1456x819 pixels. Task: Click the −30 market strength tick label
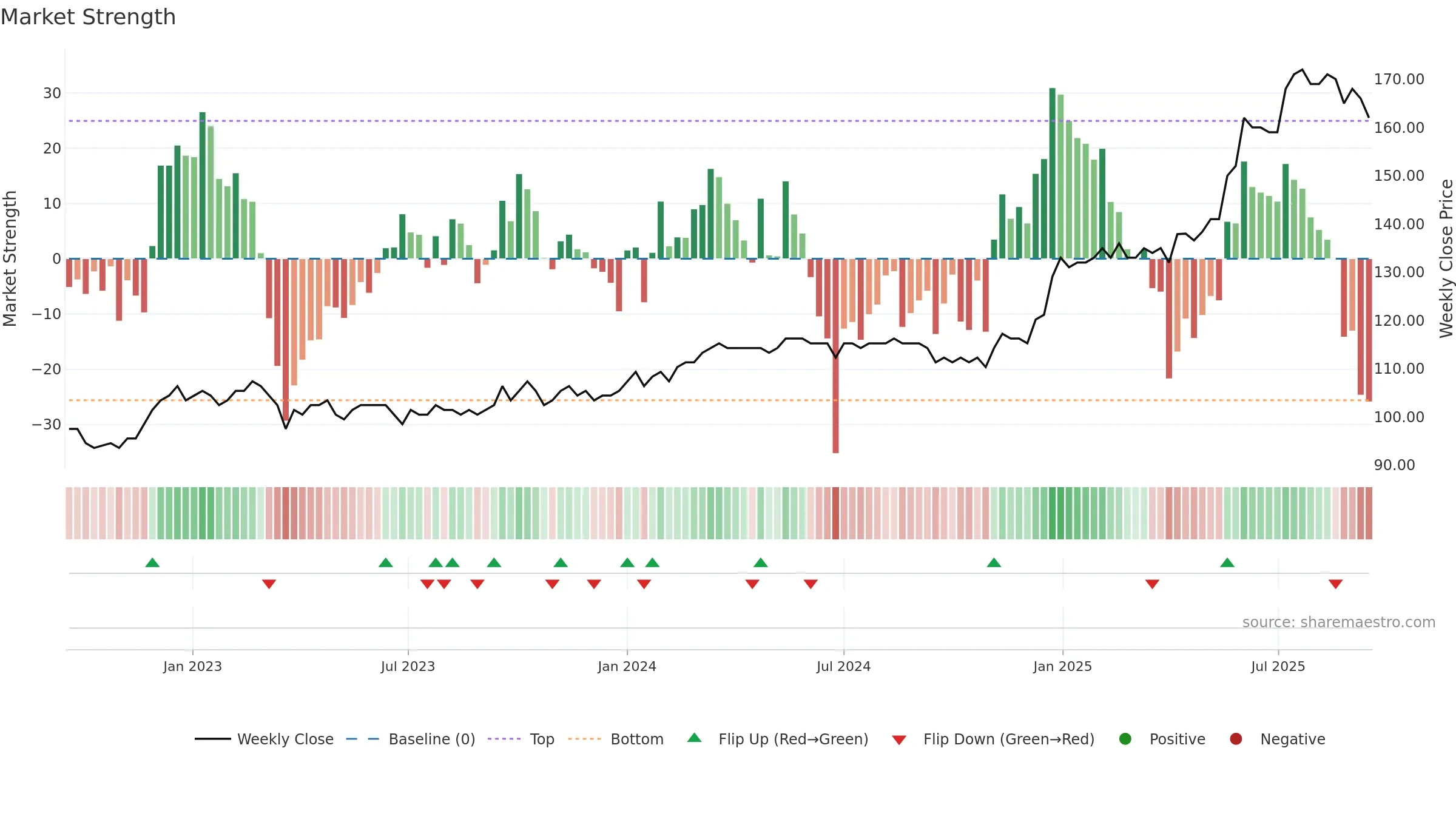pyautogui.click(x=47, y=425)
